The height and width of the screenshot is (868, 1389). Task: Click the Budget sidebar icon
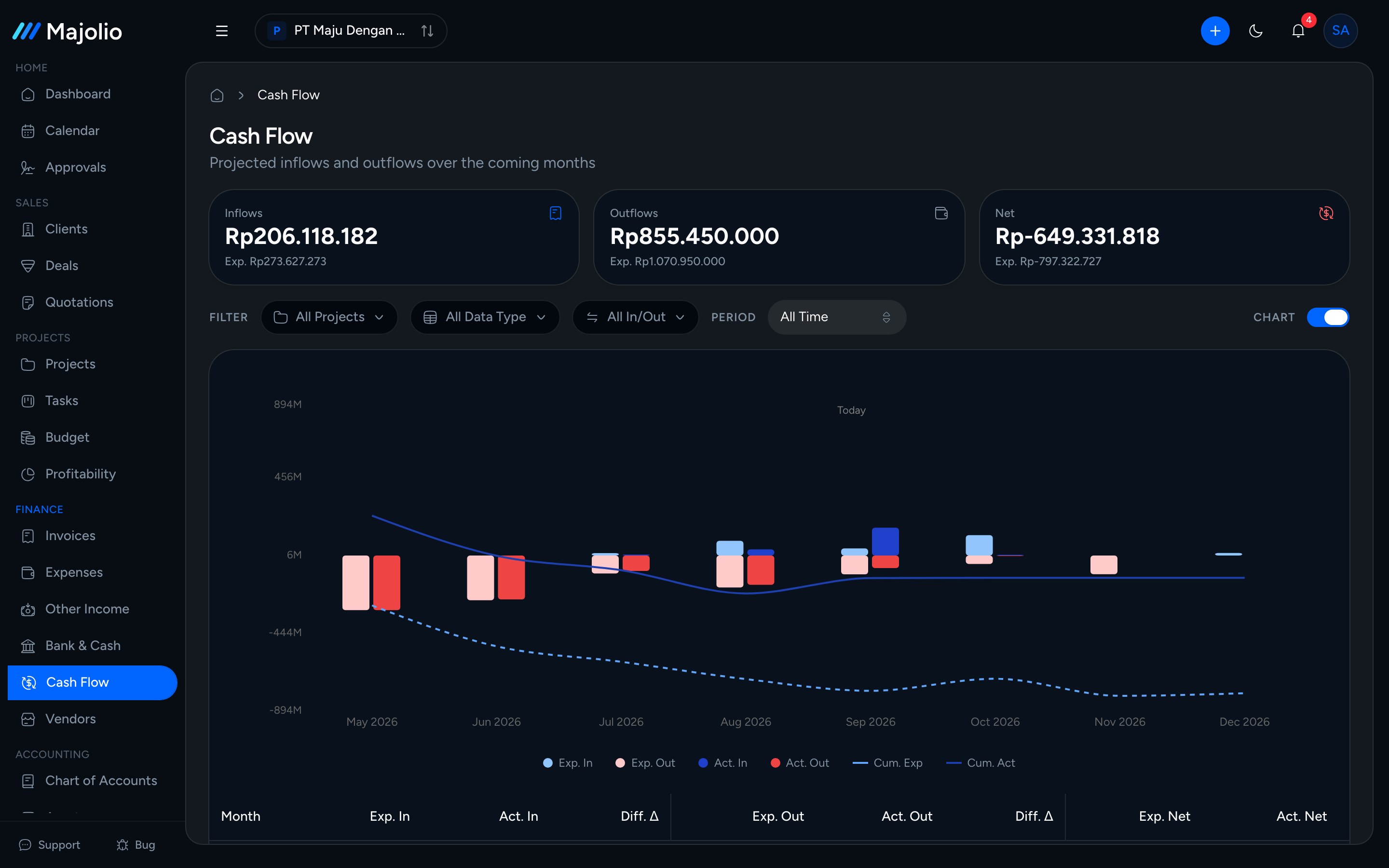pyautogui.click(x=27, y=438)
